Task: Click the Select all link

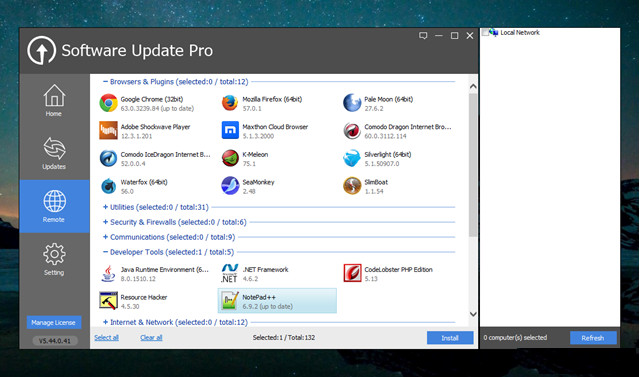Action: 107,337
